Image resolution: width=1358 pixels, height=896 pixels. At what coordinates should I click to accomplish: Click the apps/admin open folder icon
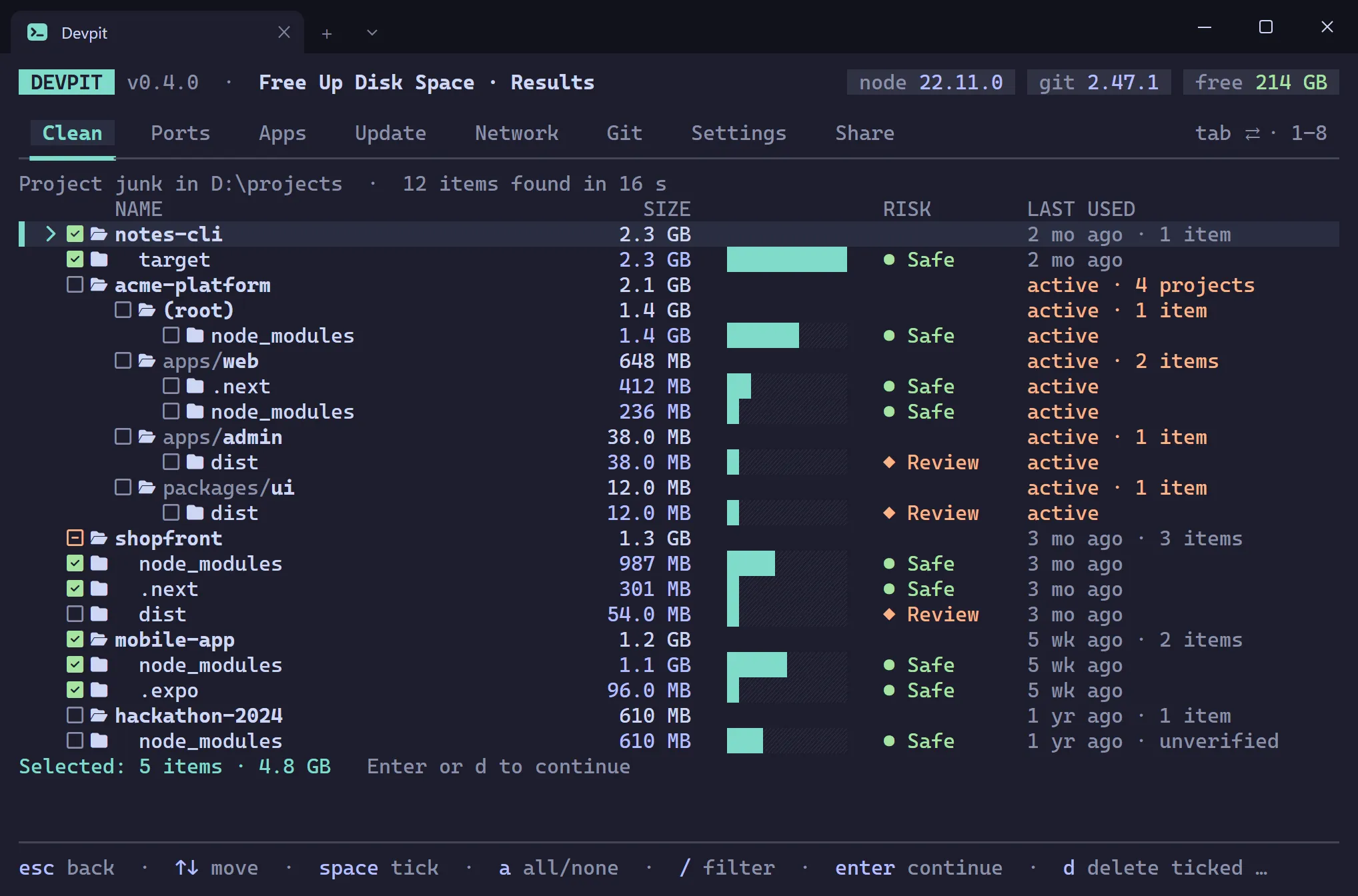(x=147, y=437)
